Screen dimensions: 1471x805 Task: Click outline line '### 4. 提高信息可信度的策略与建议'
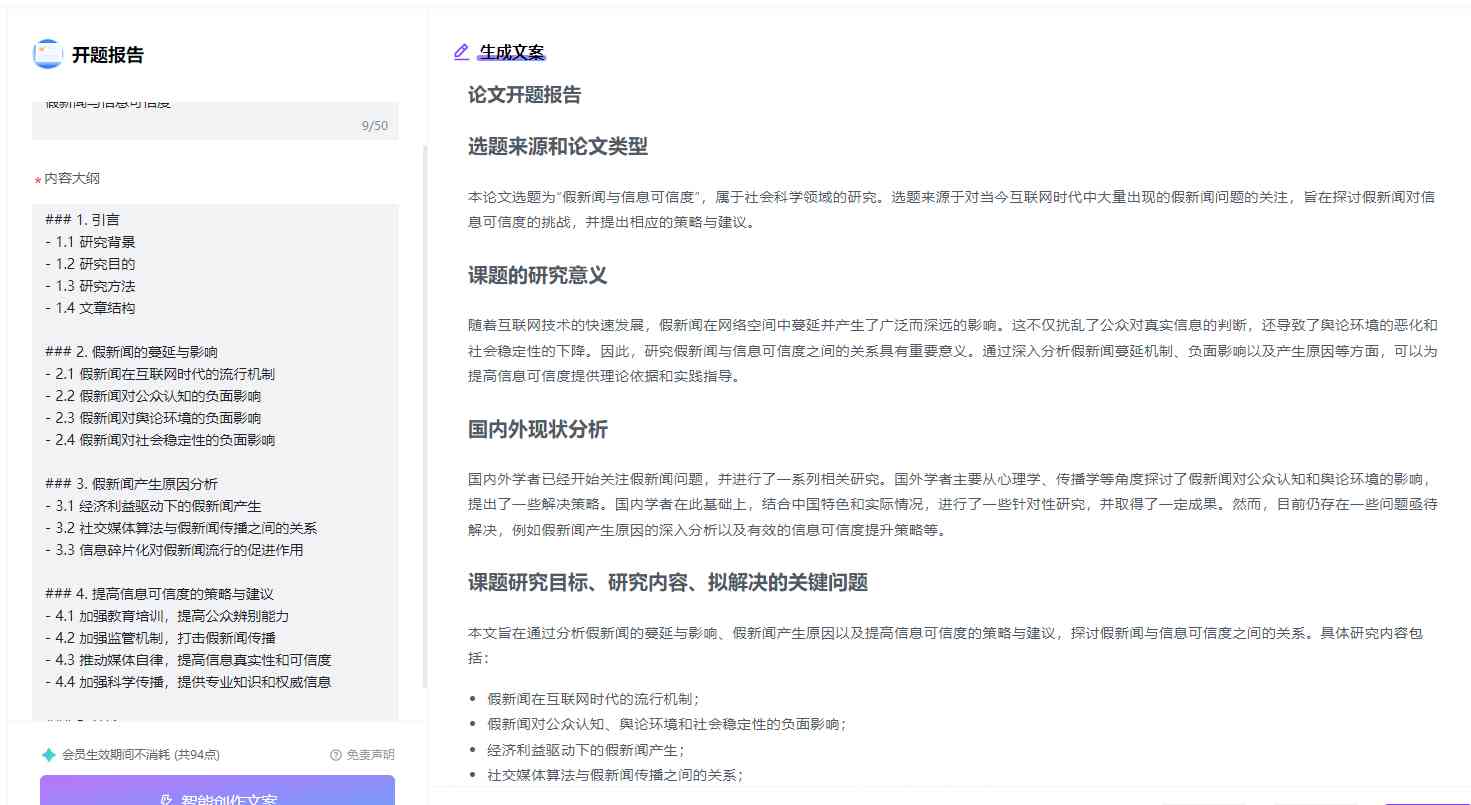click(x=159, y=594)
